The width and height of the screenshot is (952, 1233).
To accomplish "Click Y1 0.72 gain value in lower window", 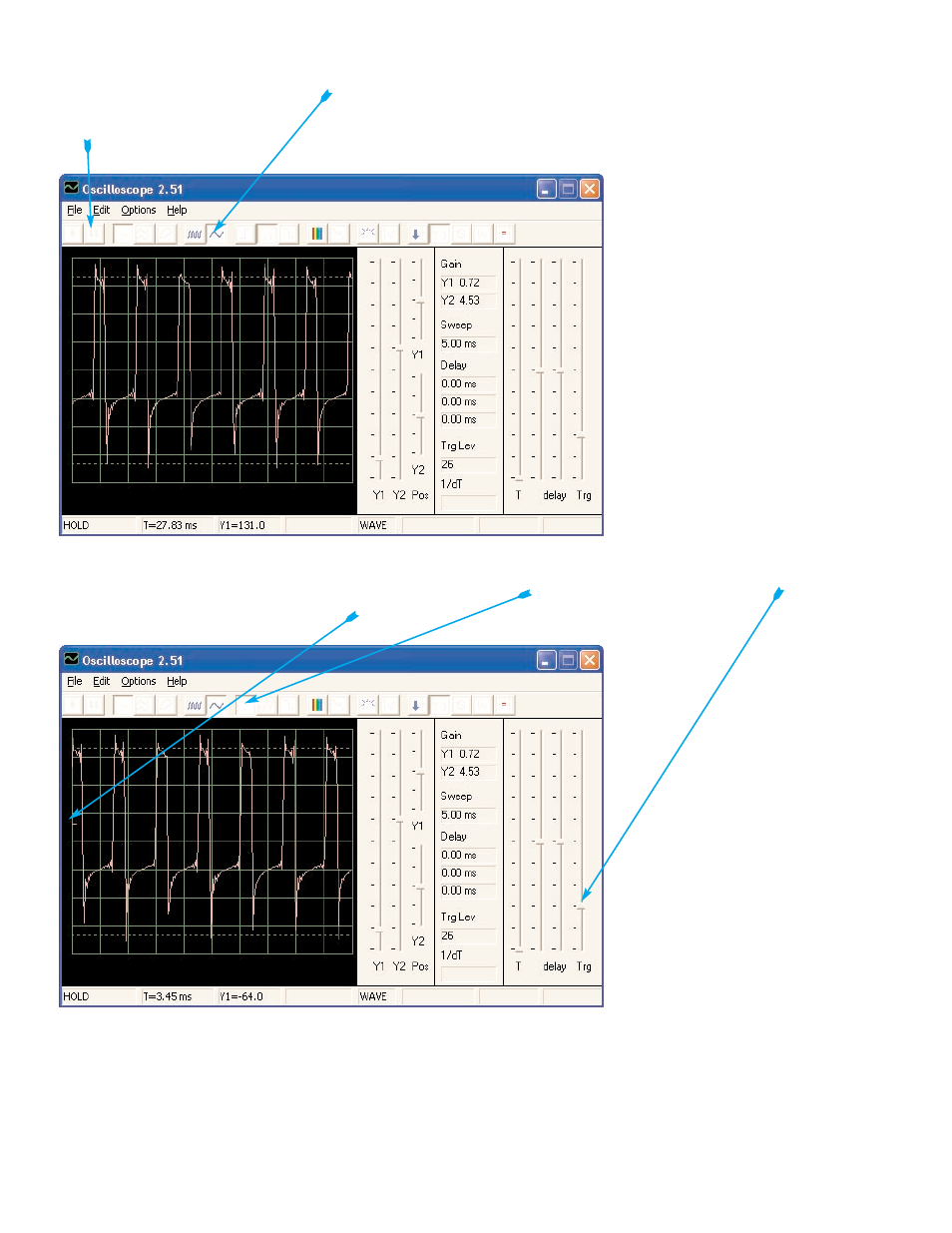I will coord(468,754).
